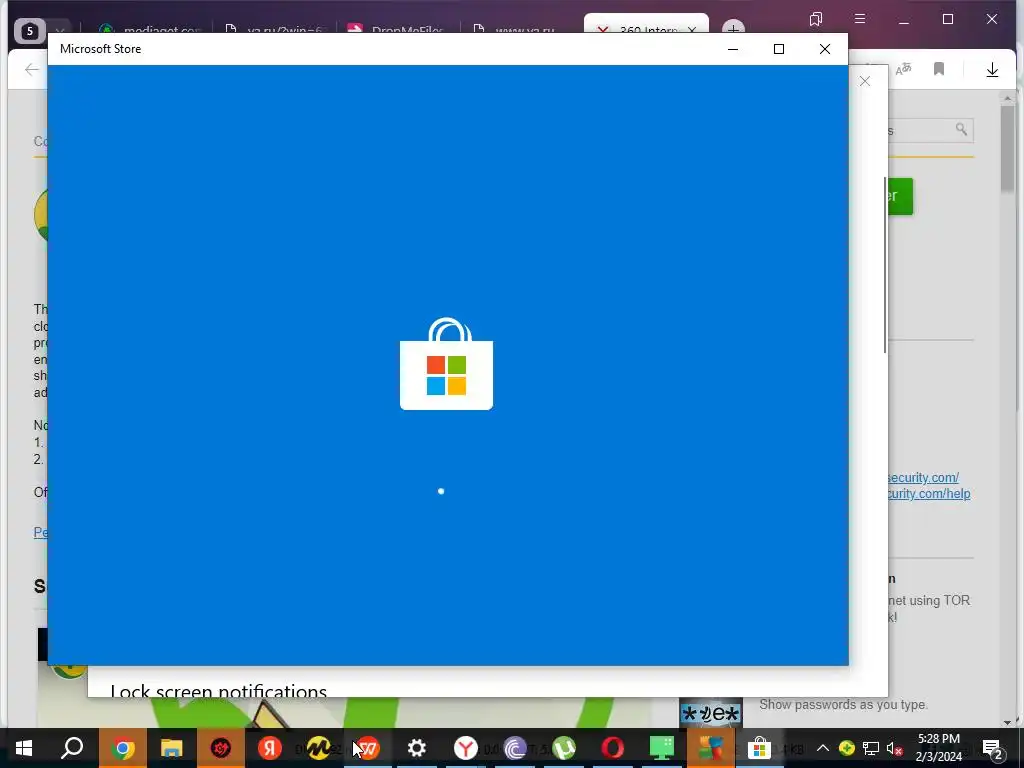Open the multicolored puzzle app on taskbar
The image size is (1024, 768).
click(711, 748)
